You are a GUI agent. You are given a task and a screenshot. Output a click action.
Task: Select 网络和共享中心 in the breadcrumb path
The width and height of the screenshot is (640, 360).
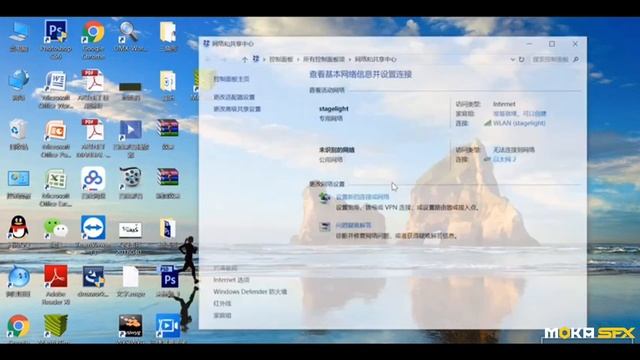point(376,59)
